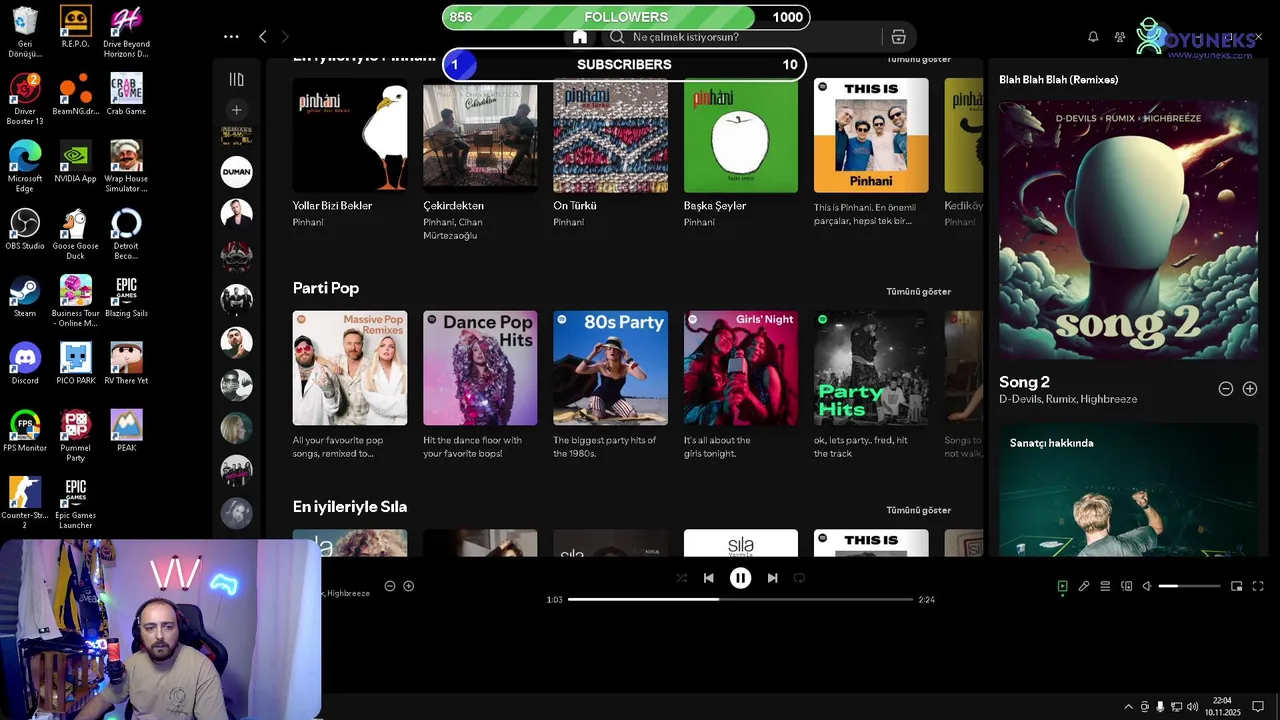Open the Yollar Bizi Bekler album
The width and height of the screenshot is (1280, 720).
[349, 153]
